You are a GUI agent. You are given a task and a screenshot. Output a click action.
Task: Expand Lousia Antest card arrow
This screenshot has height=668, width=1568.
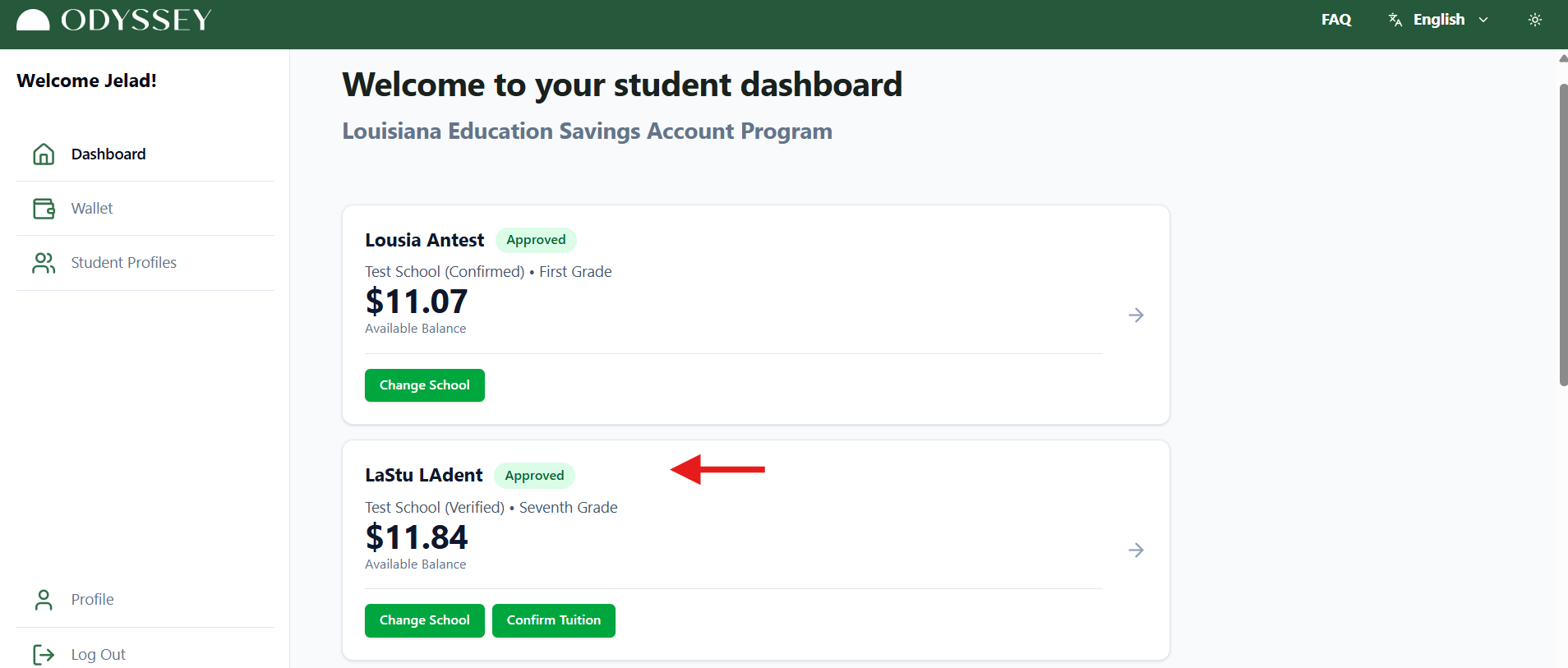[1136, 316]
